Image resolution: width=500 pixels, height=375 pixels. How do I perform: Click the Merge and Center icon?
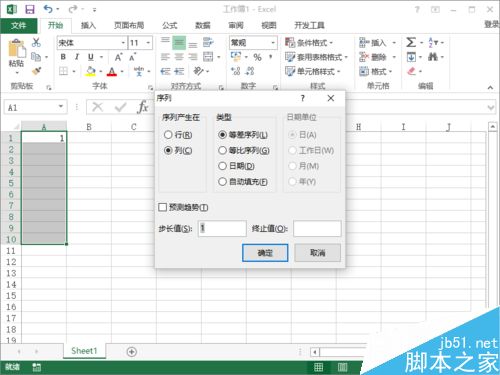click(x=208, y=57)
